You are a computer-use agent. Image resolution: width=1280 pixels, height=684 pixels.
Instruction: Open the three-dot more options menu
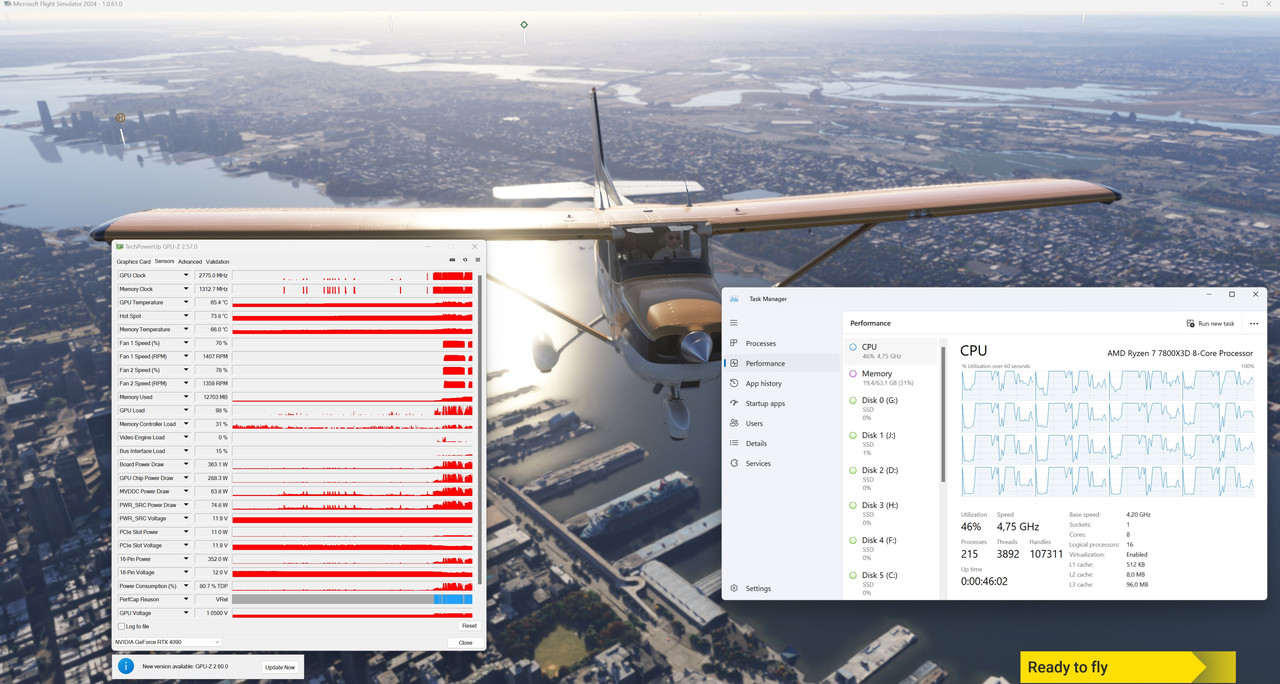pyautogui.click(x=1254, y=324)
